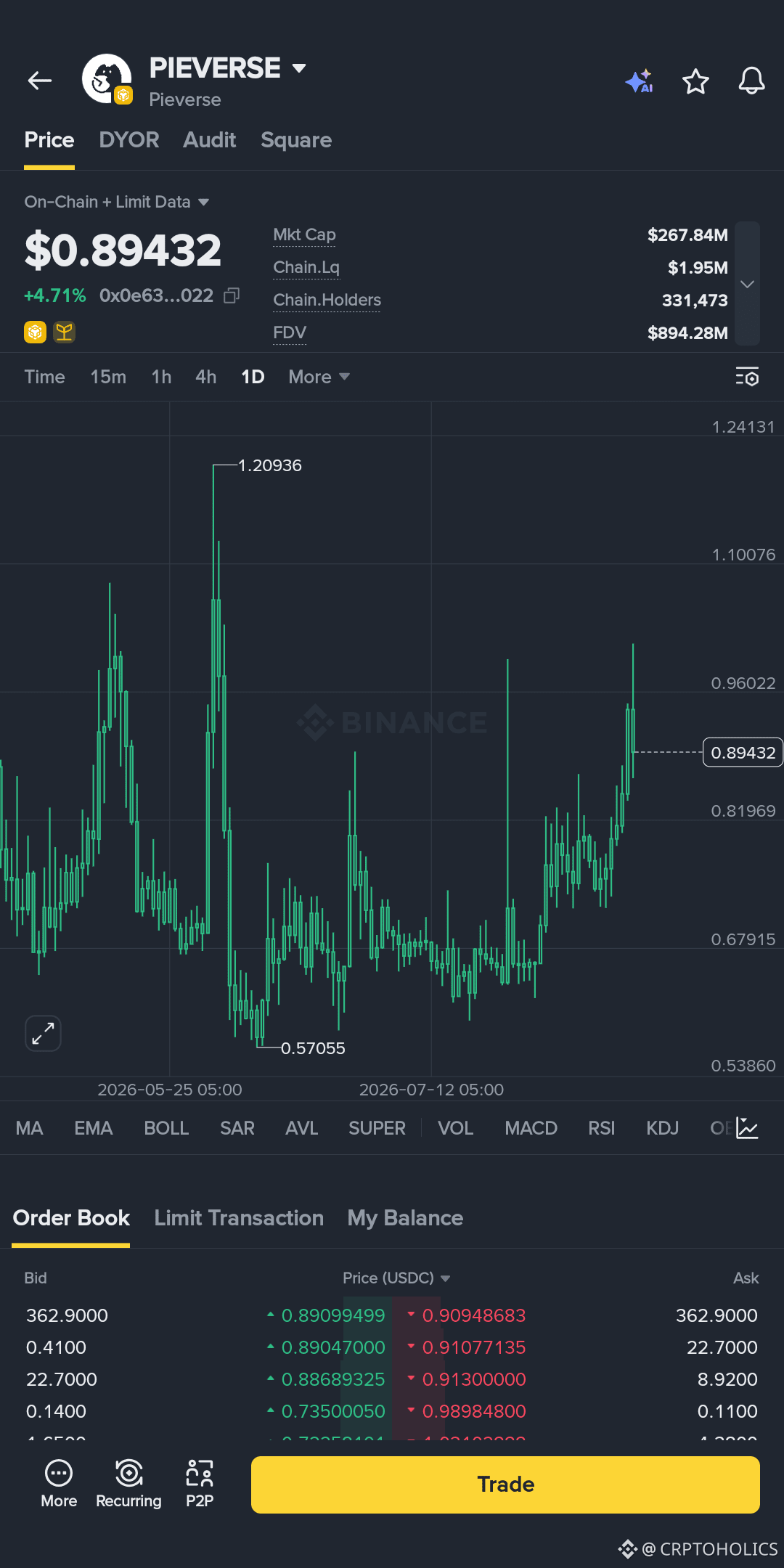Screen dimensions: 784x1568
Task: Tap the Chain.Holders label
Action: click(x=327, y=300)
